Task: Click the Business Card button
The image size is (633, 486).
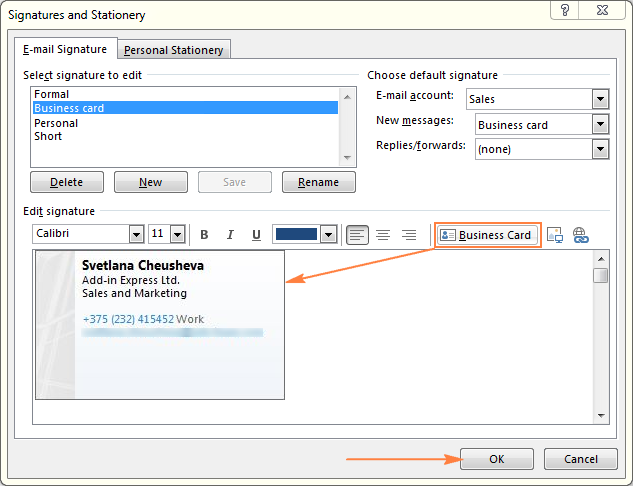Action: coord(487,235)
